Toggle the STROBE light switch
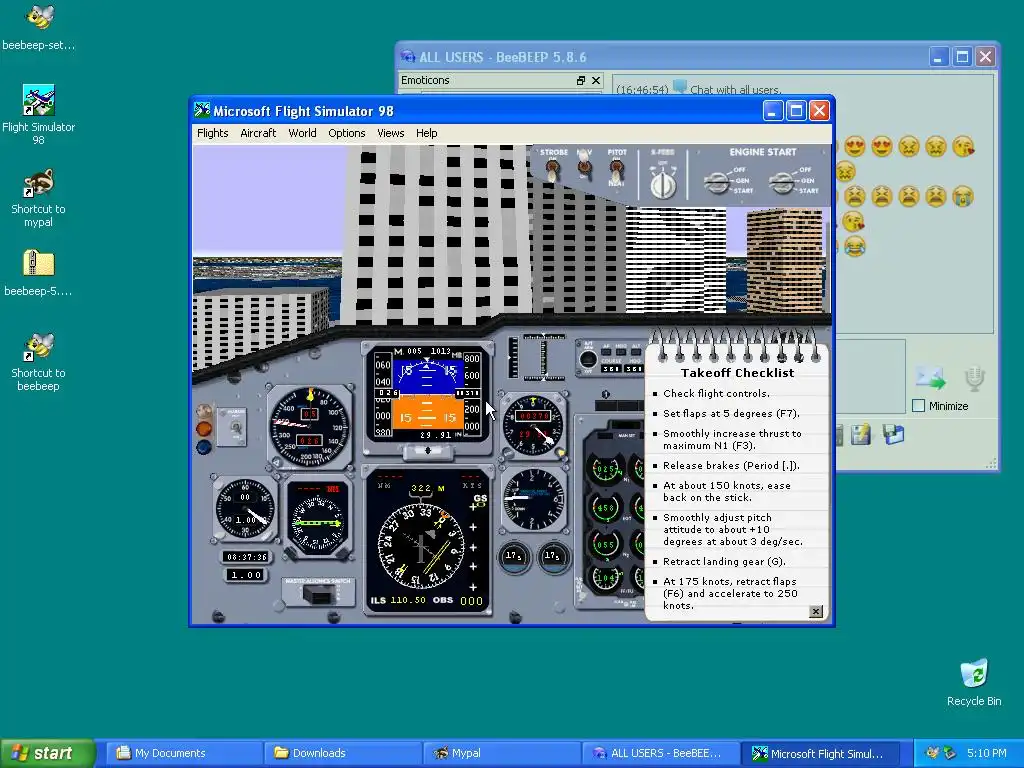The image size is (1024, 768). (x=553, y=170)
